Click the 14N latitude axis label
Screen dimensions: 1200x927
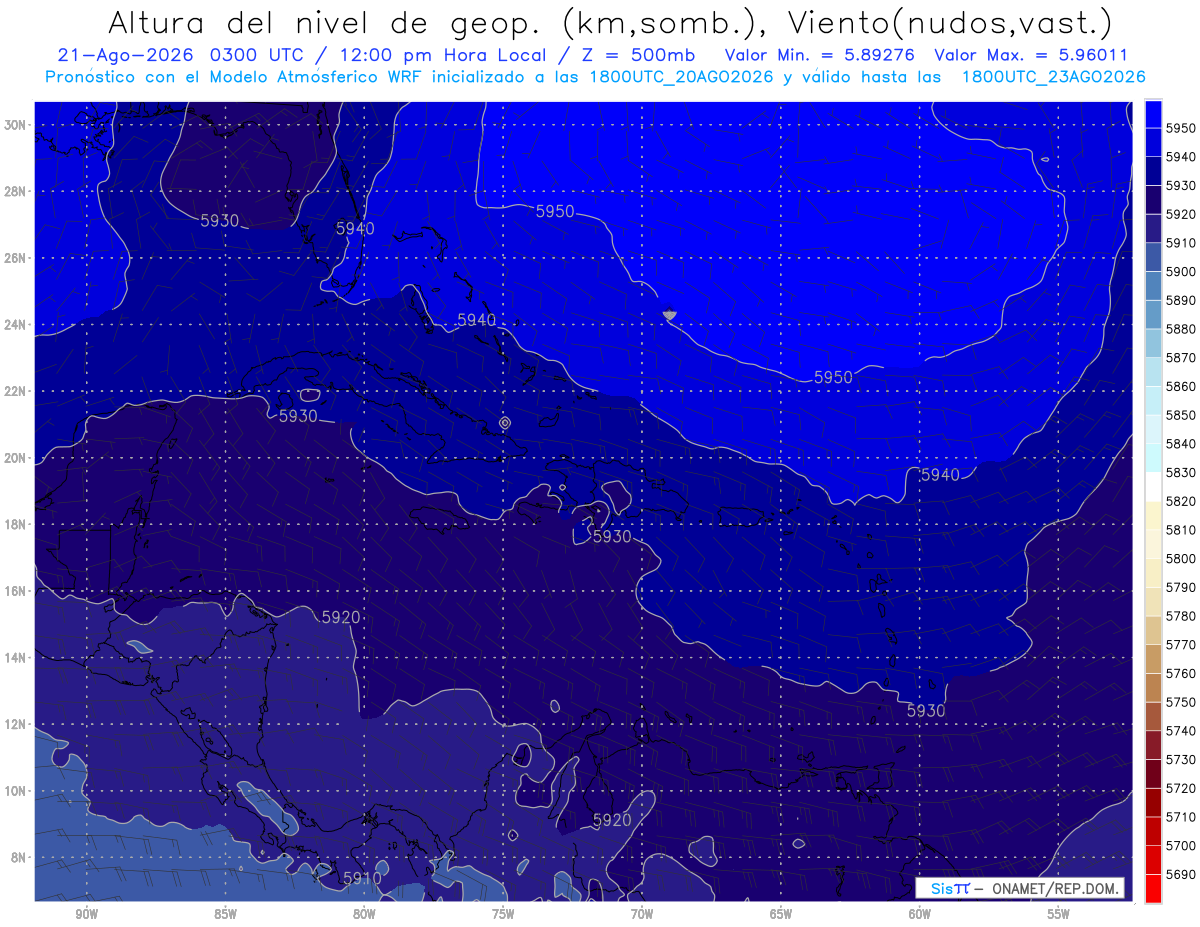tap(15, 657)
